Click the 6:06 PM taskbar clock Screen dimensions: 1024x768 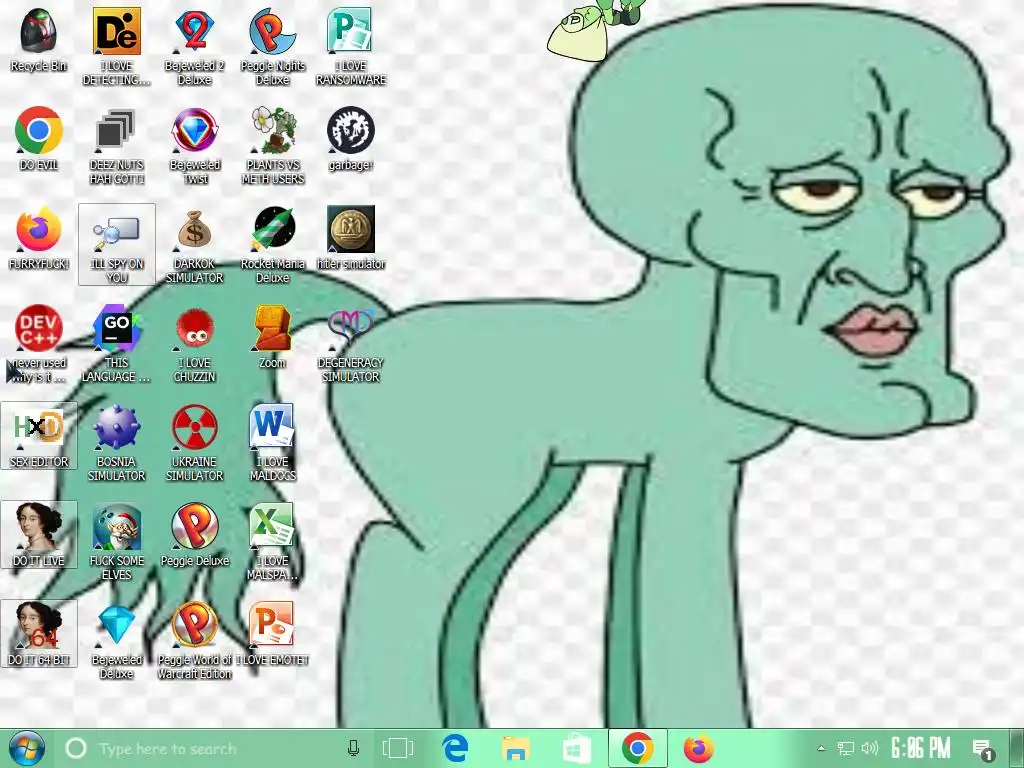point(920,748)
